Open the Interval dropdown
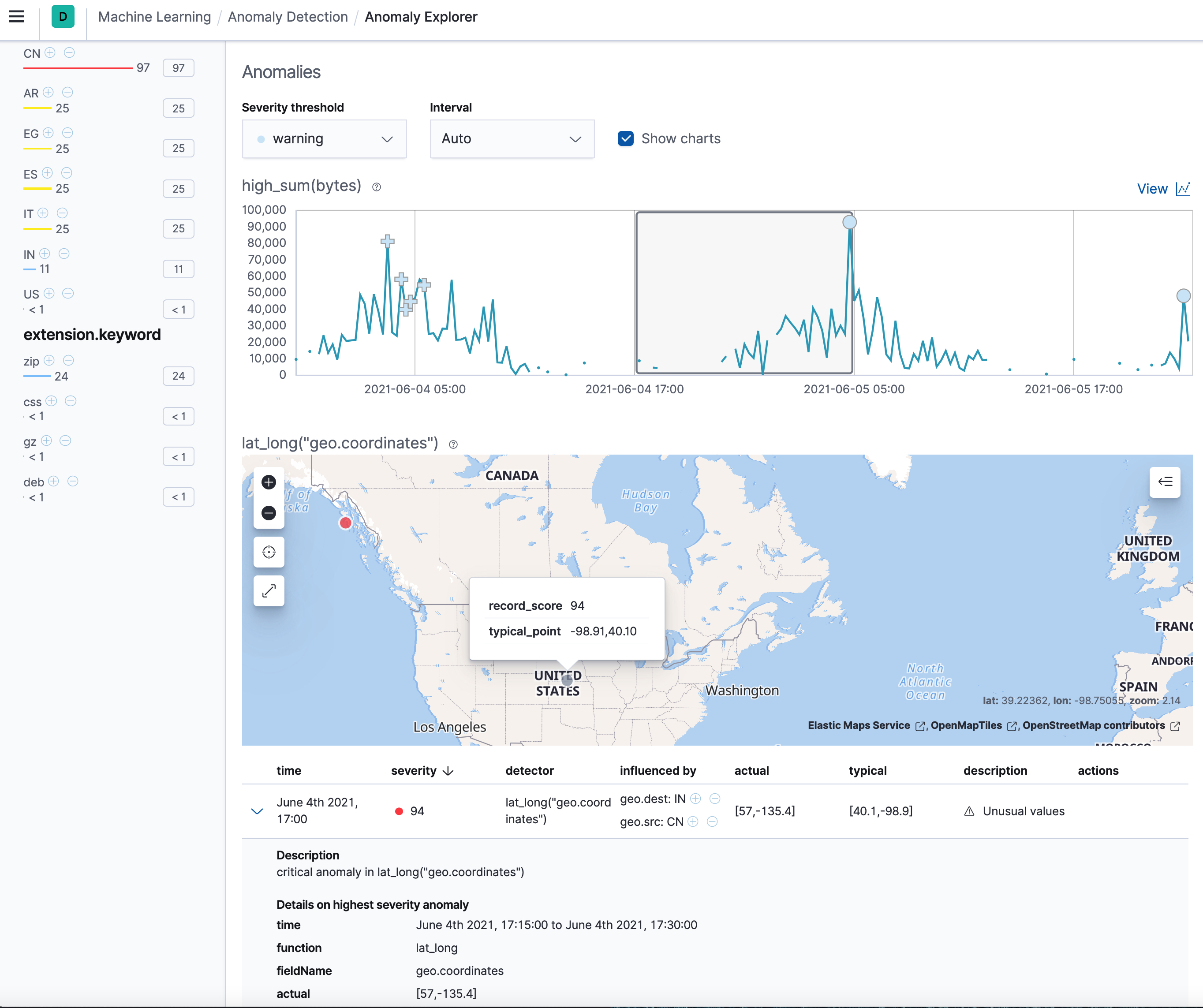 (x=512, y=138)
